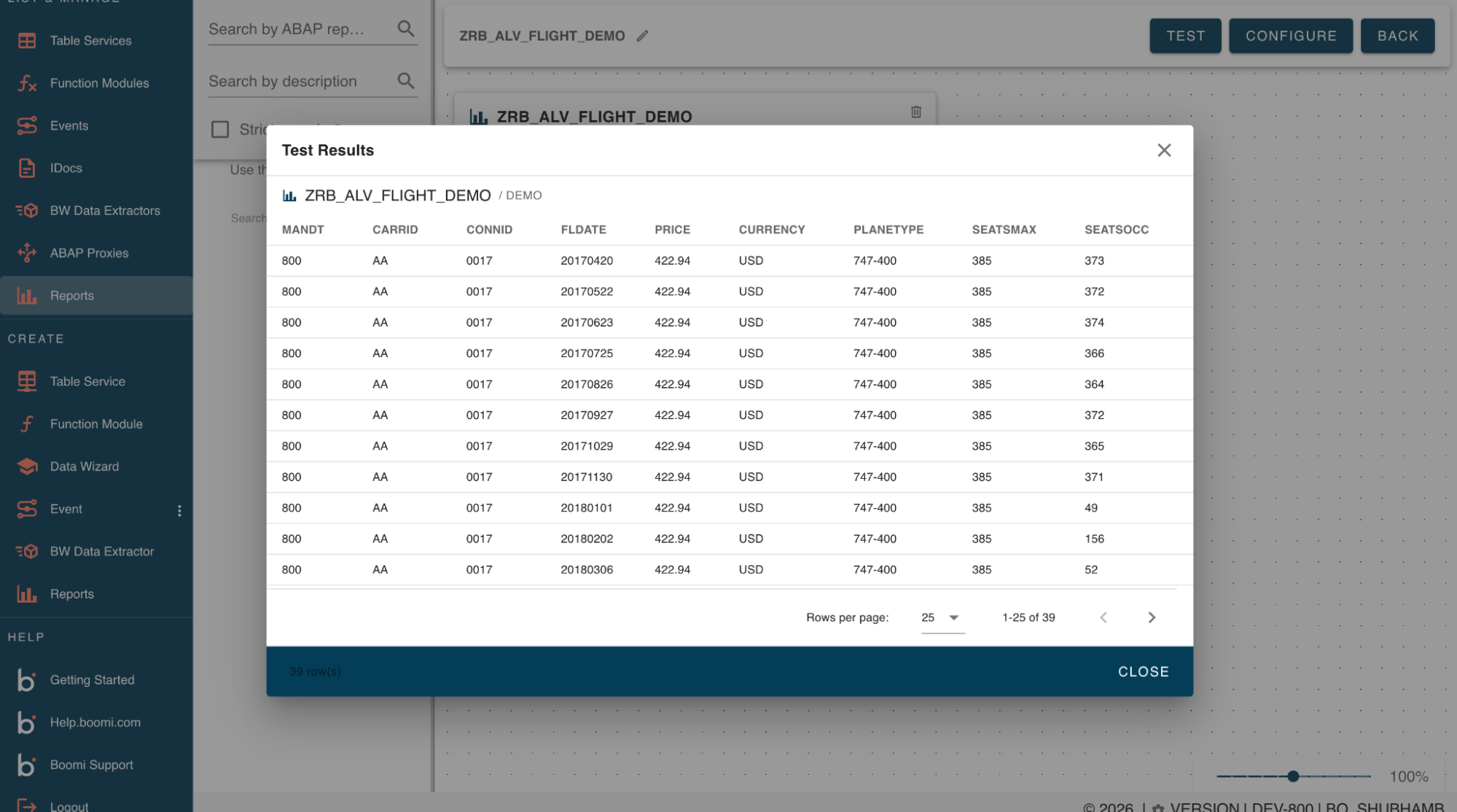Screen dimensions: 1457x812
Task: Select Create Function Module item
Action: coord(96,423)
